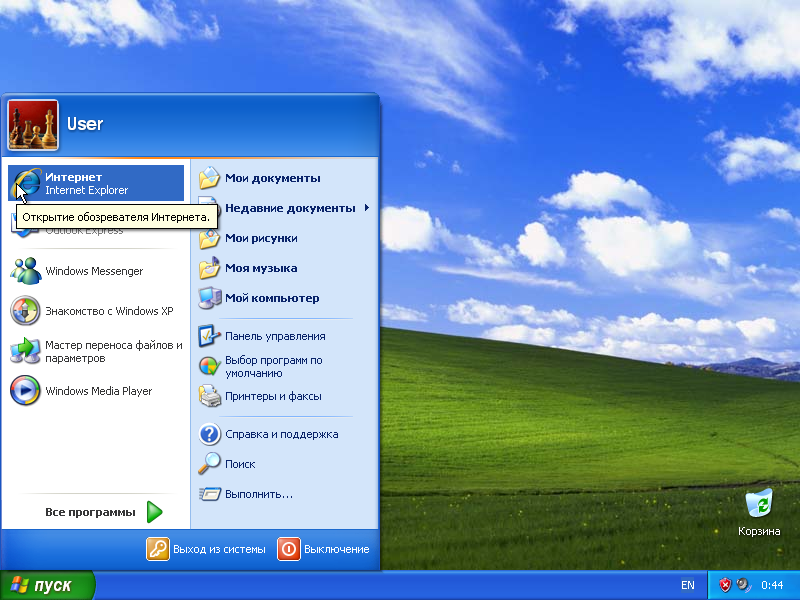
Task: Click the Интернет heading of the pinned browser
Action: 73,177
